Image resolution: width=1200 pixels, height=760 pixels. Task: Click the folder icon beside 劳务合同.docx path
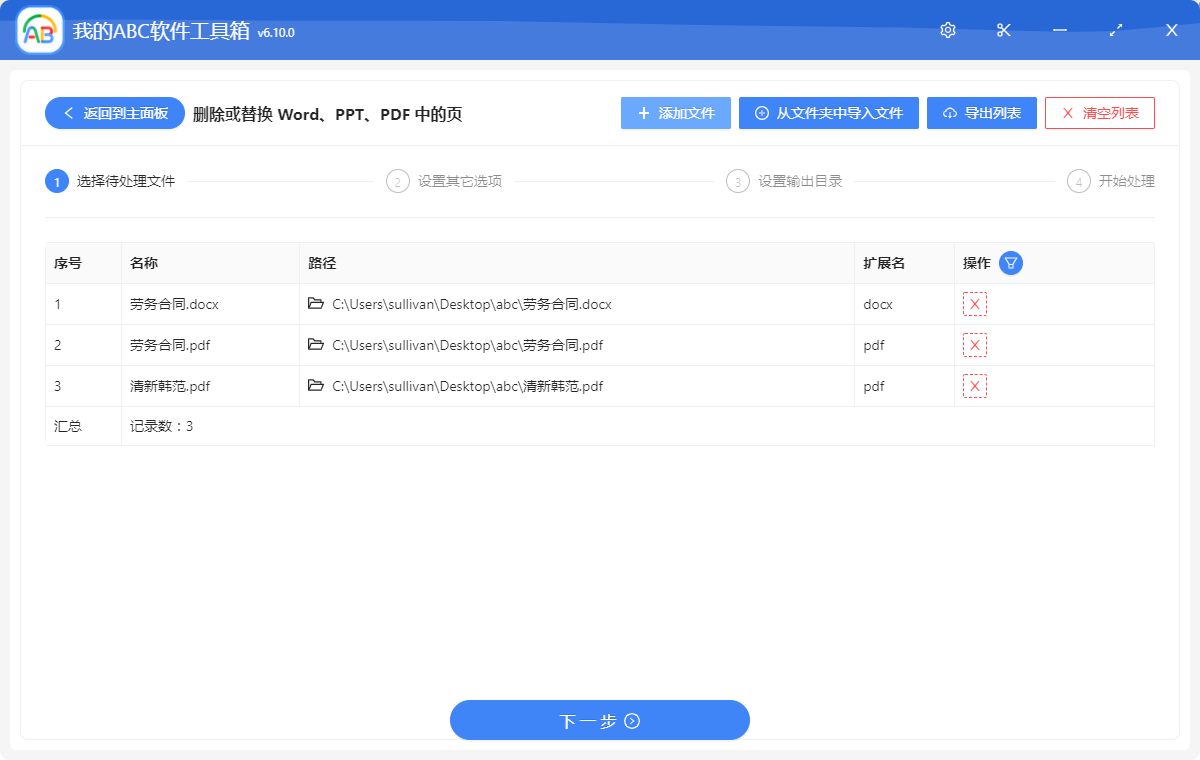[x=317, y=303]
